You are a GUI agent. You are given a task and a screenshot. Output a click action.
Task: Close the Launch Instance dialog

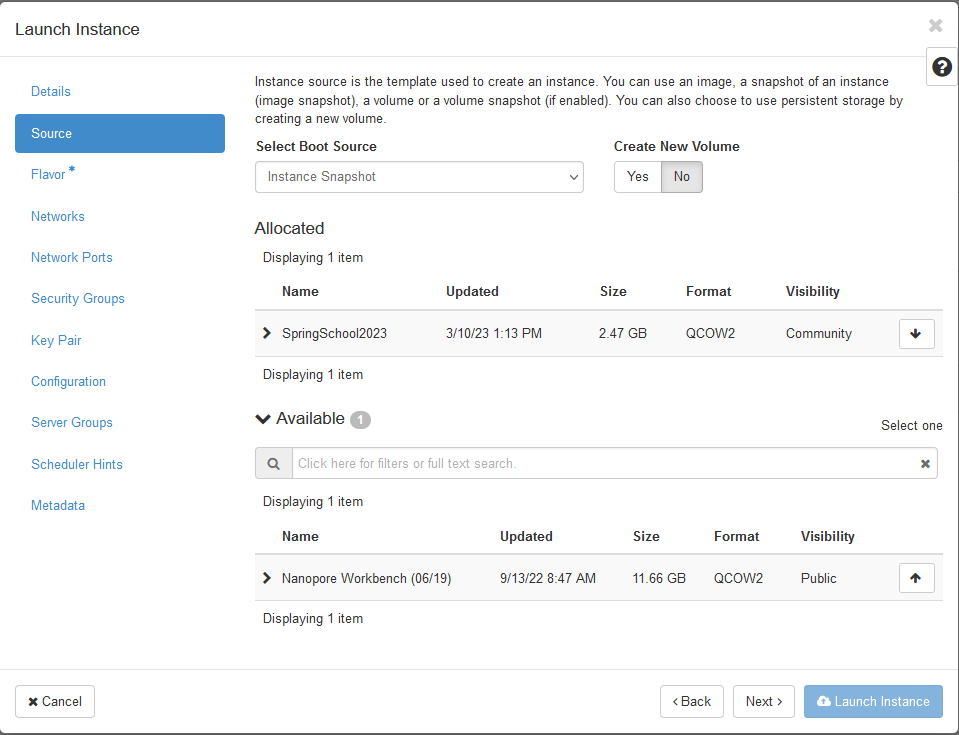pyautogui.click(x=935, y=26)
